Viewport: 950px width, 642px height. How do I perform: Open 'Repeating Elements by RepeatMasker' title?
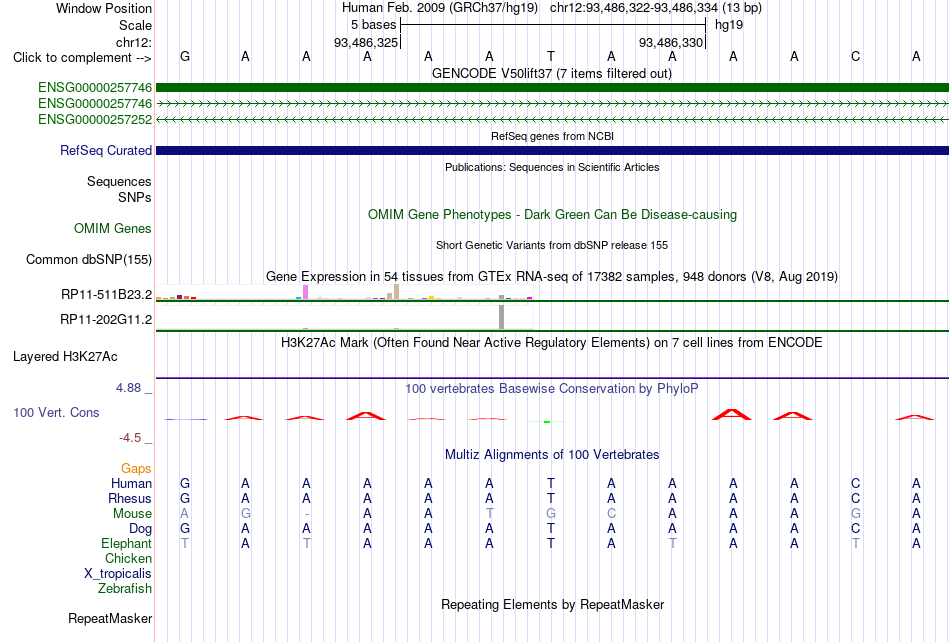click(x=553, y=604)
